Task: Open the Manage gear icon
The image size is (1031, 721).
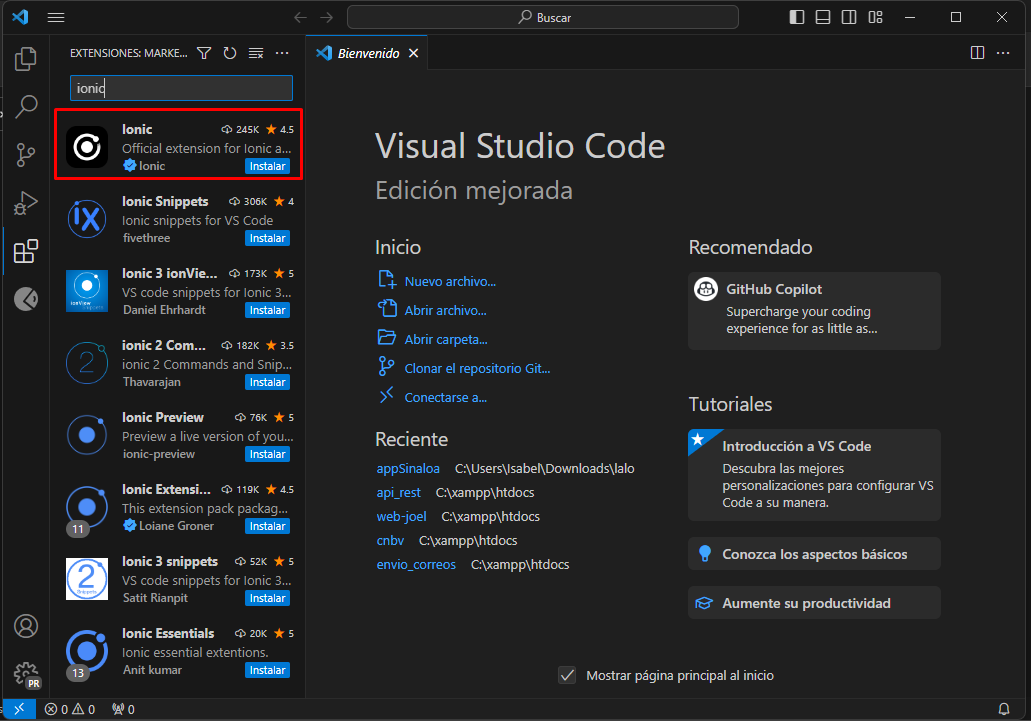Action: [26, 674]
